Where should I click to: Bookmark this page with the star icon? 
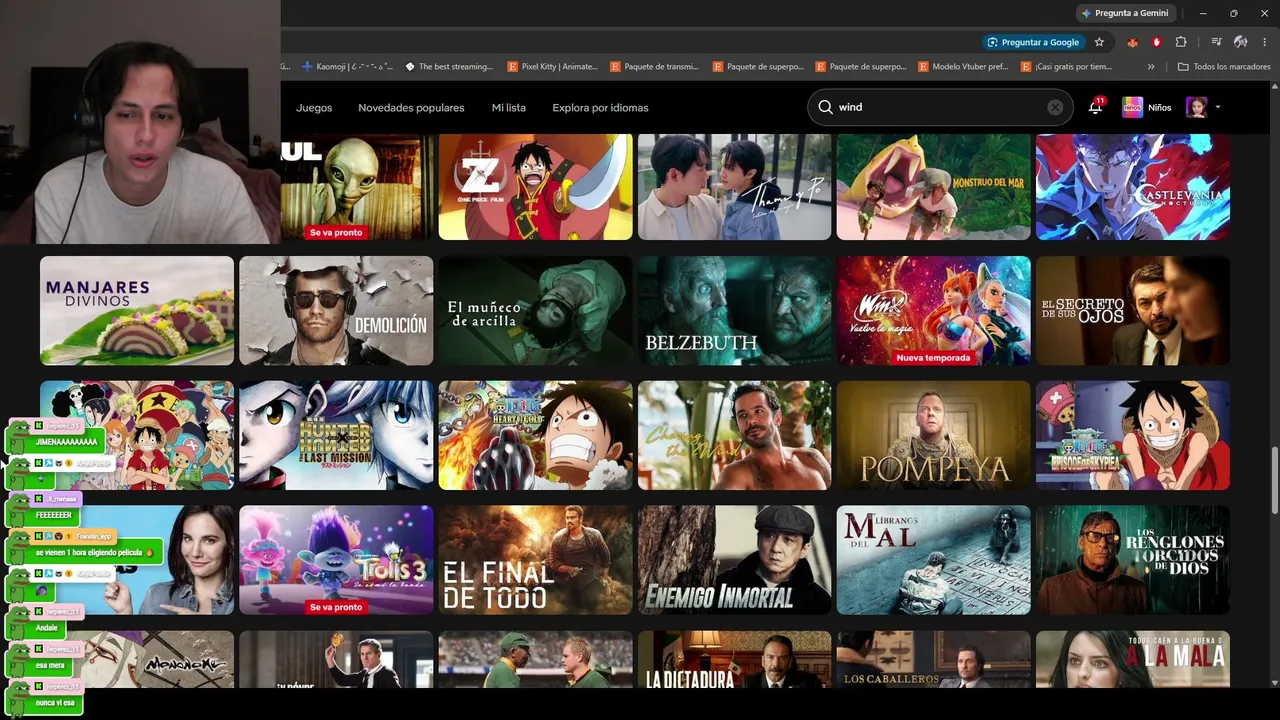[1099, 42]
